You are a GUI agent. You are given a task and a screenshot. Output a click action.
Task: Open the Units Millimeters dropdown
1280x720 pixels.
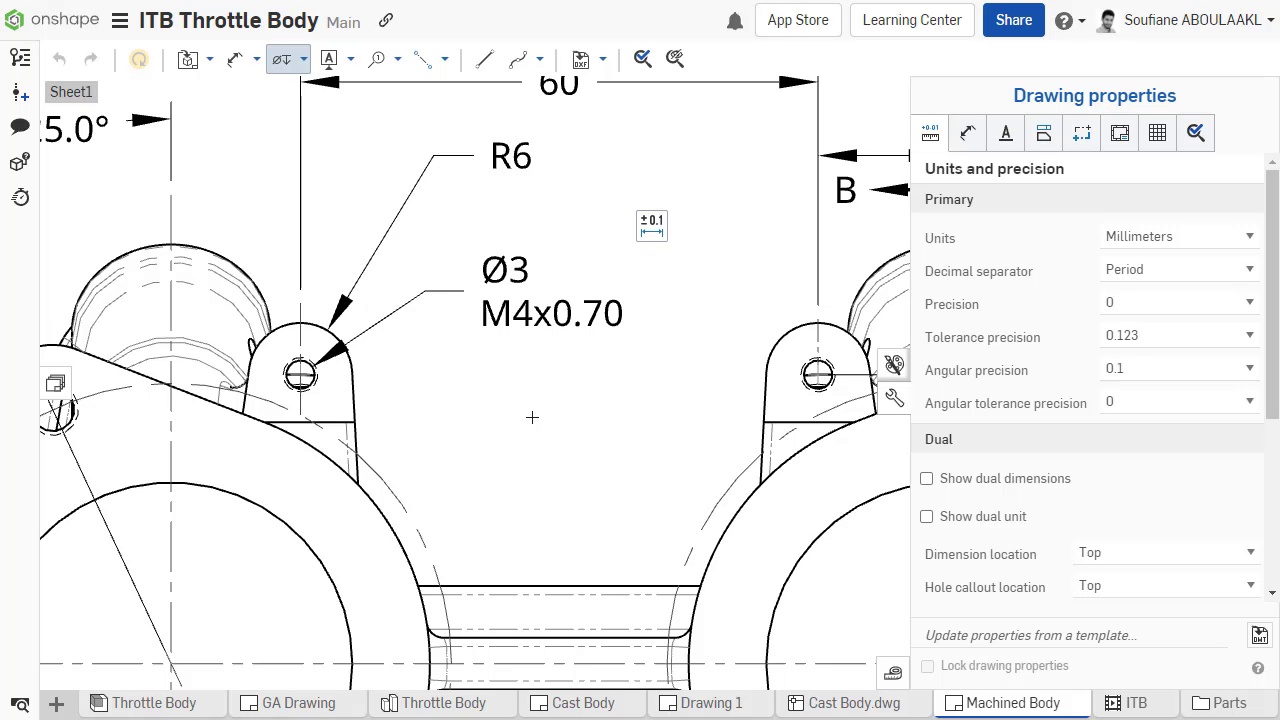tap(1179, 237)
